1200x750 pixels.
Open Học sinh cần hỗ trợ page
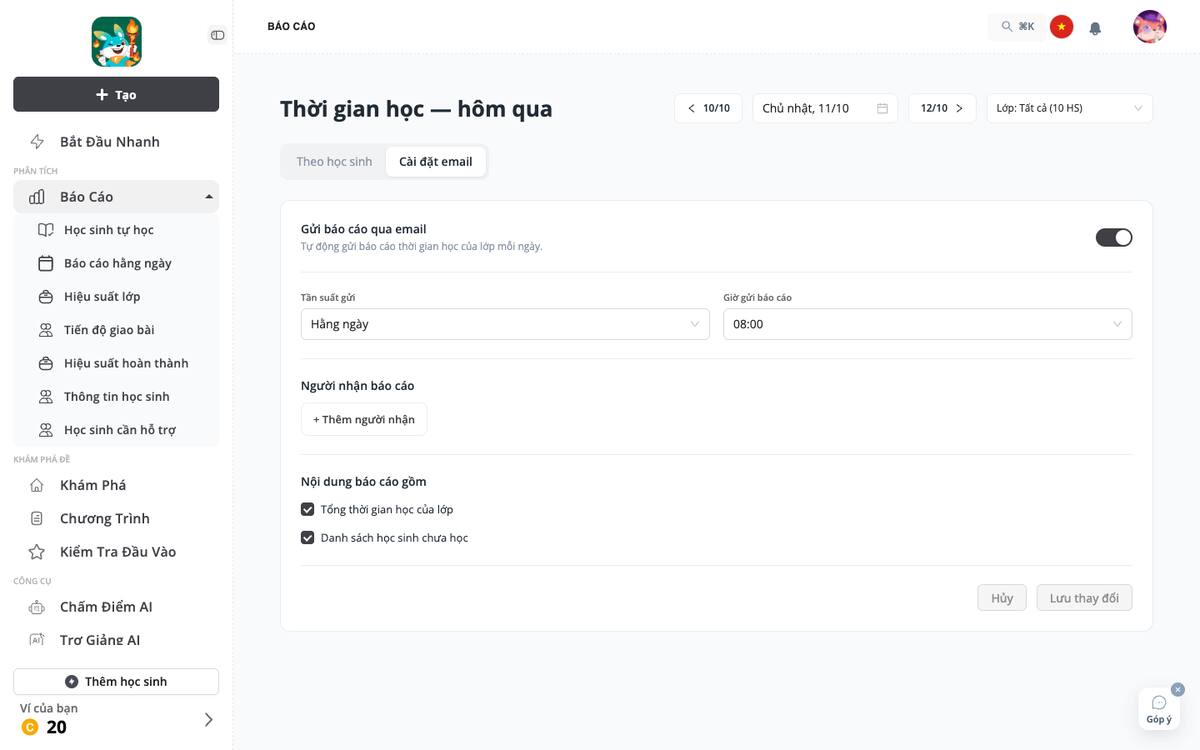click(116, 430)
